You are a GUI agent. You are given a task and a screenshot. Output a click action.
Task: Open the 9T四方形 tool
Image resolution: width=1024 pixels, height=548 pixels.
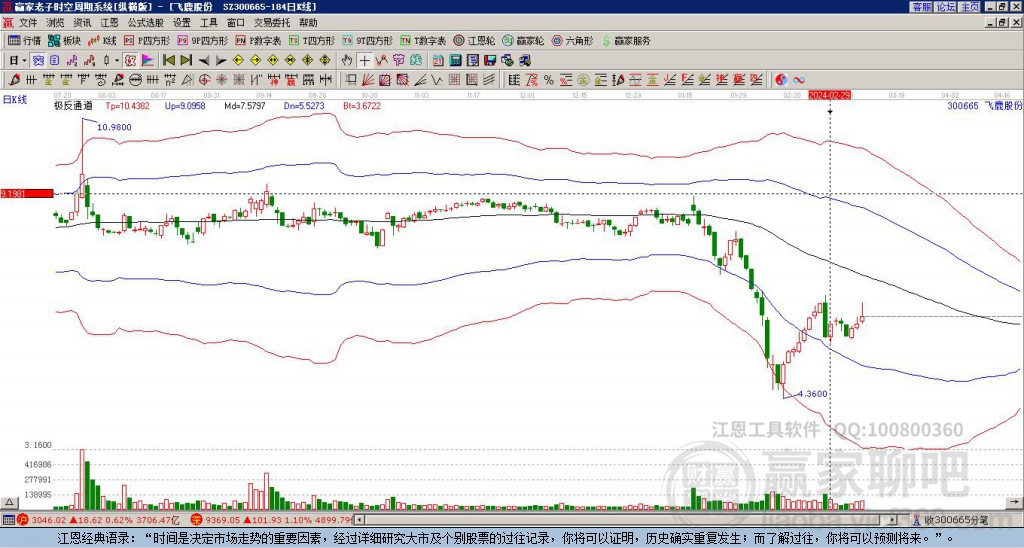[x=368, y=40]
